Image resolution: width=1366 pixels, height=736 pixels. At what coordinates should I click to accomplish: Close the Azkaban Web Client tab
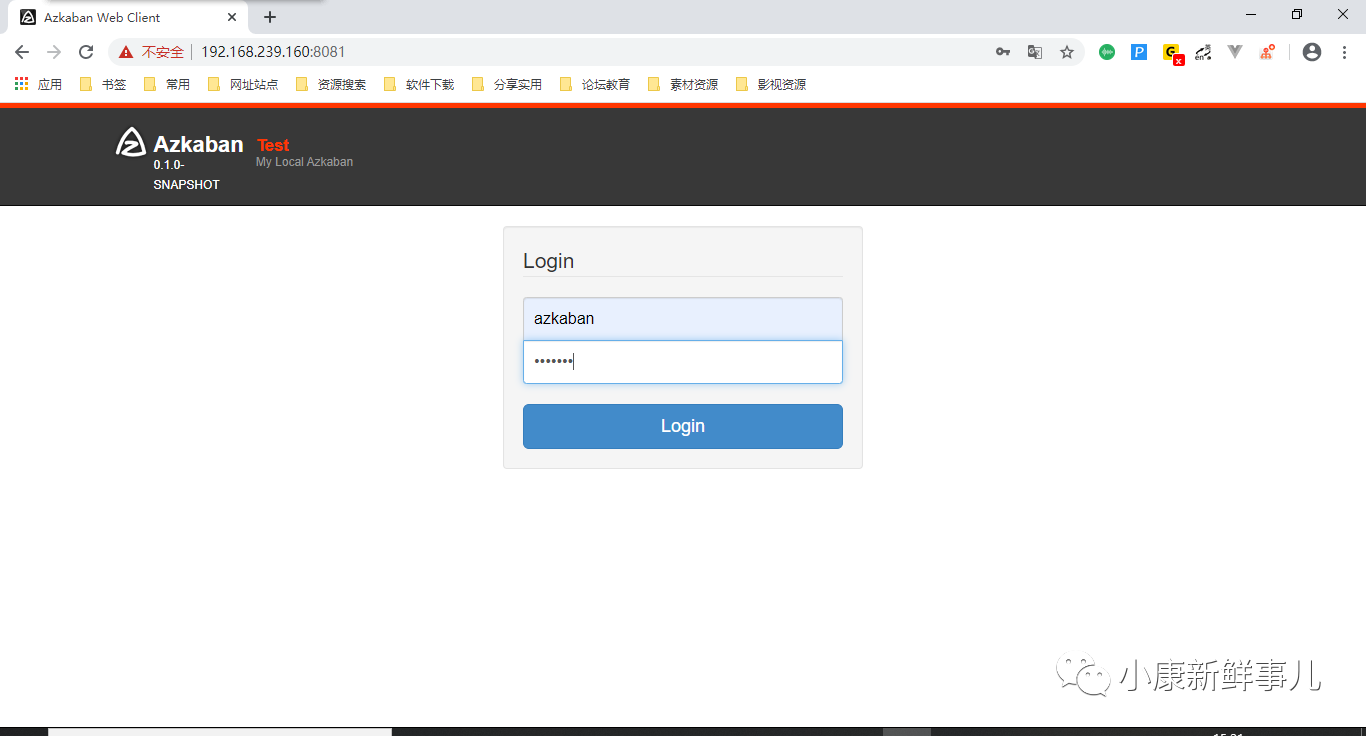(x=232, y=17)
